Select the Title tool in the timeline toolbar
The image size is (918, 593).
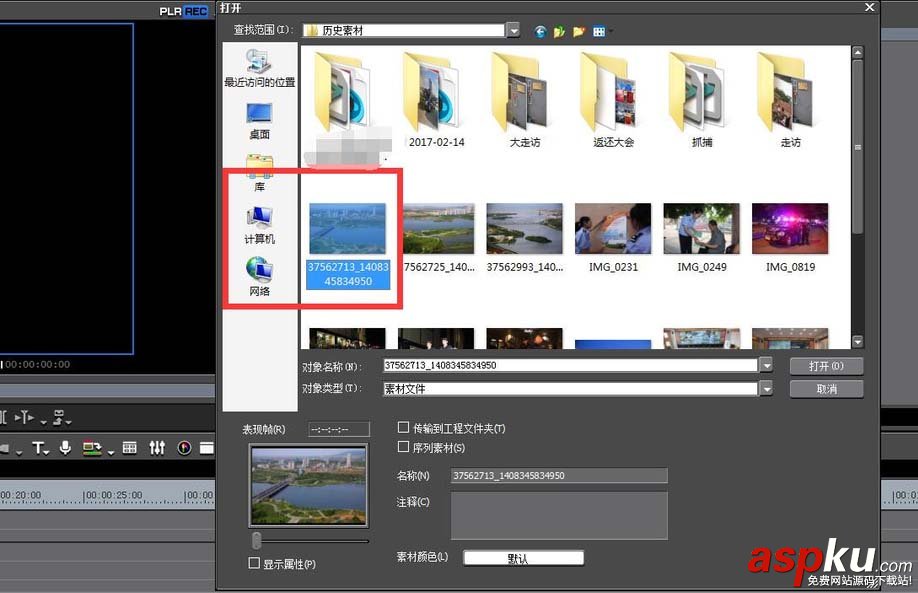(40, 448)
